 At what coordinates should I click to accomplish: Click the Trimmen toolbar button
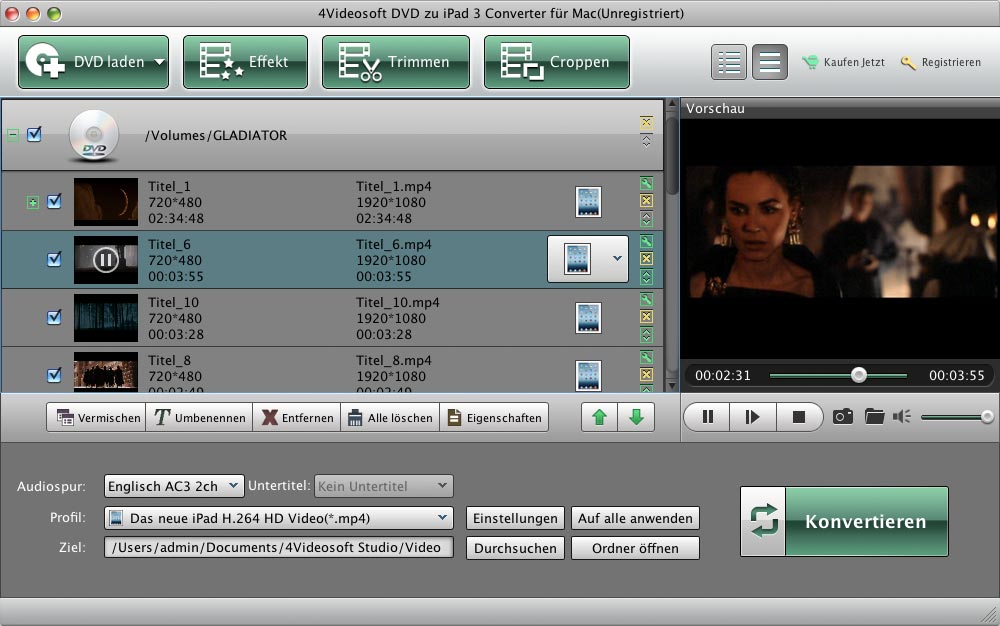point(396,62)
